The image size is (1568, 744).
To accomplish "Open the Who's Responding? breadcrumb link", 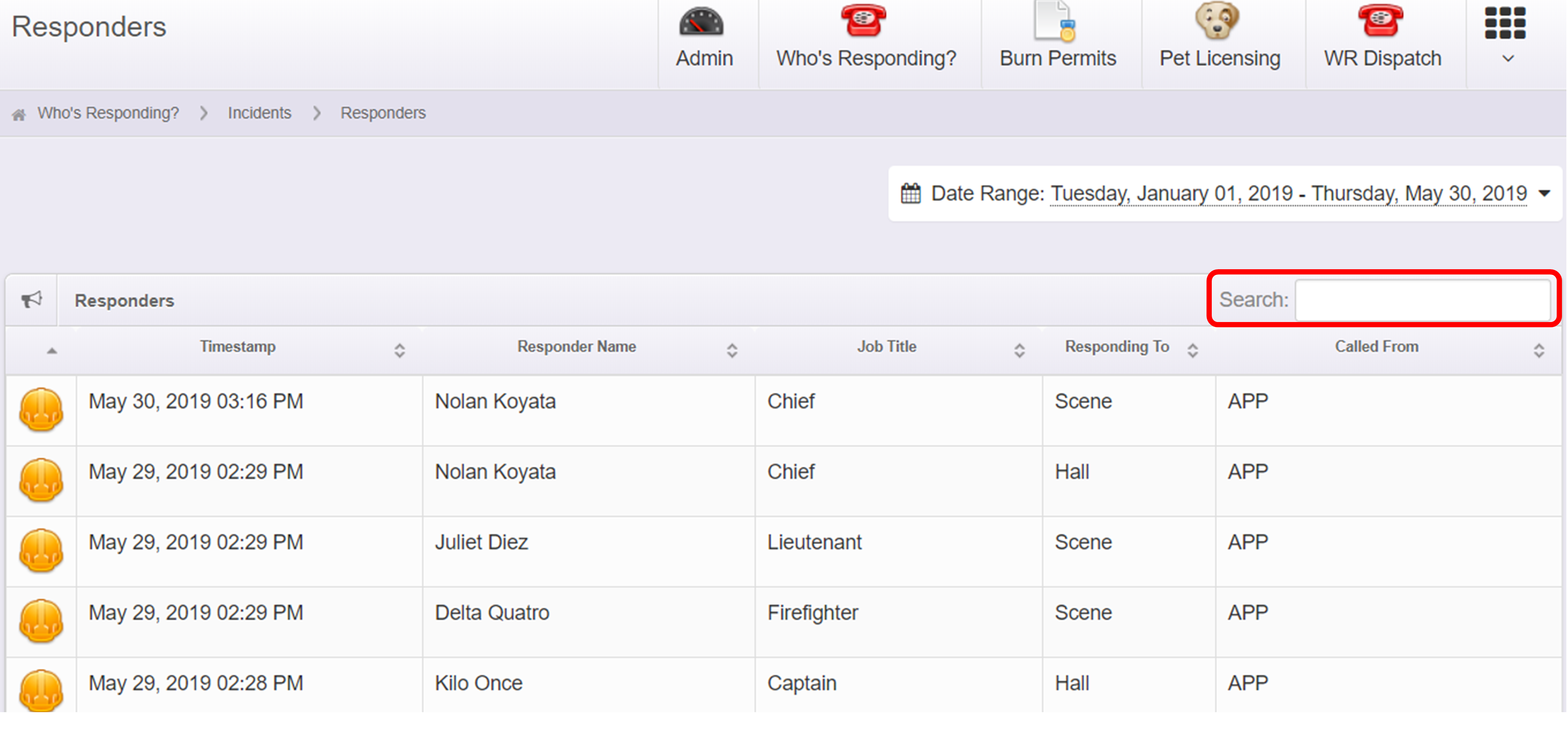I will coord(108,113).
